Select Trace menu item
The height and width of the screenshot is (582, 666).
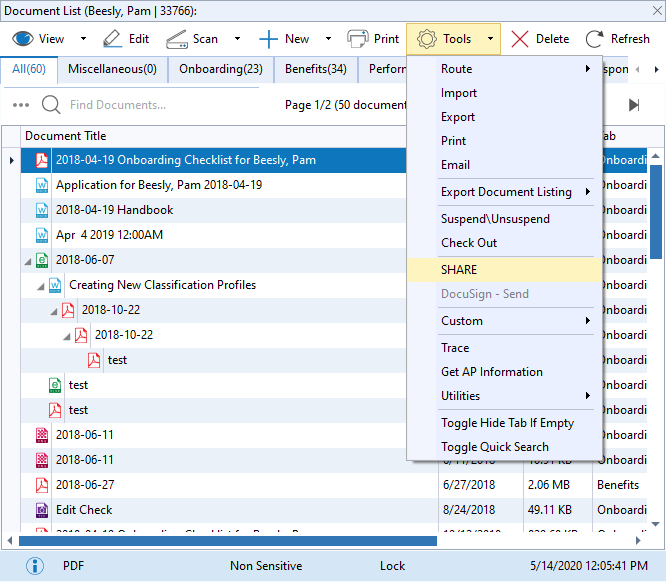(505, 348)
